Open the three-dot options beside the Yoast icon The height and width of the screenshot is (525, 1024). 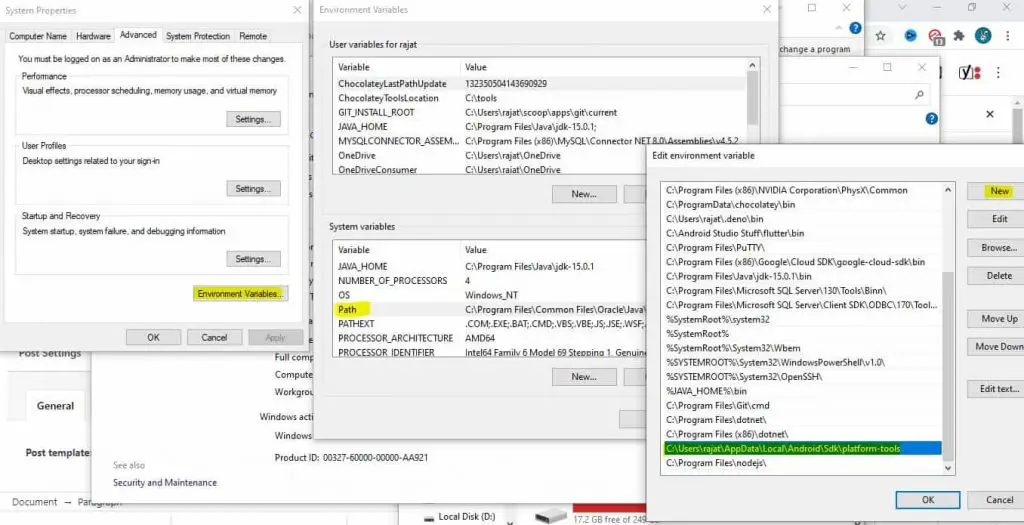coord(998,72)
